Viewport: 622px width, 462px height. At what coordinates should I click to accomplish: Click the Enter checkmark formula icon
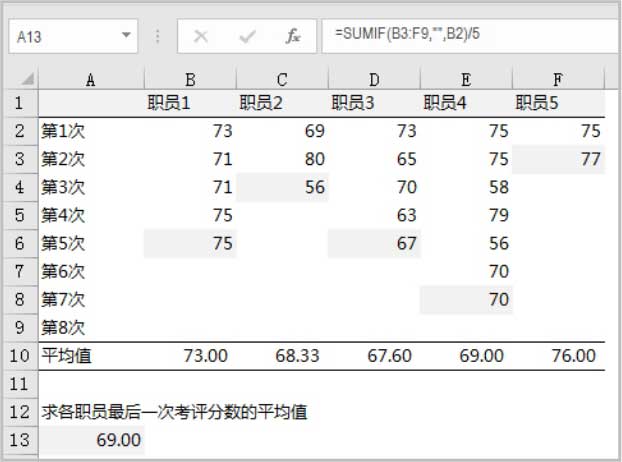click(247, 36)
